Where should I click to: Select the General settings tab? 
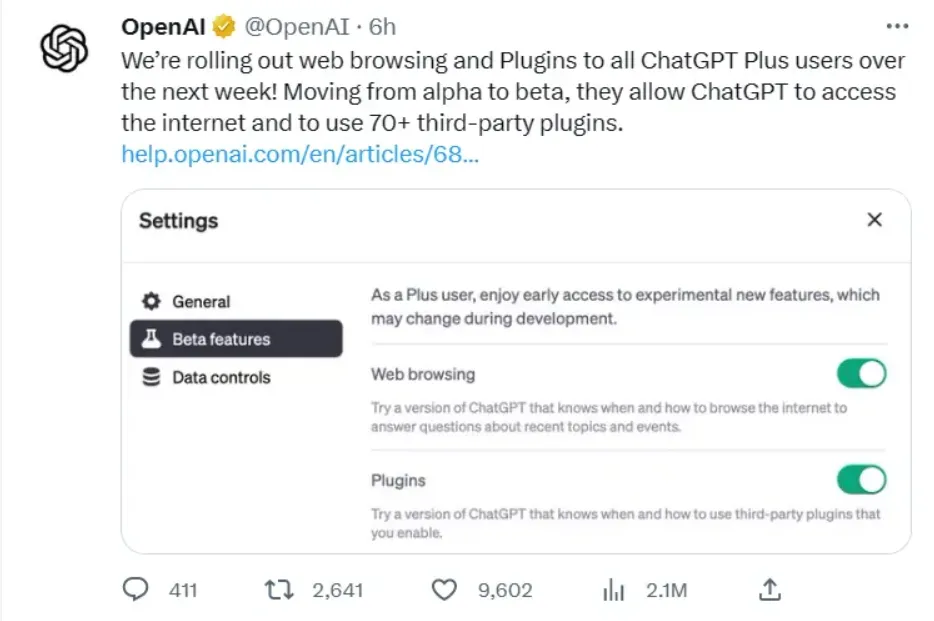[201, 301]
